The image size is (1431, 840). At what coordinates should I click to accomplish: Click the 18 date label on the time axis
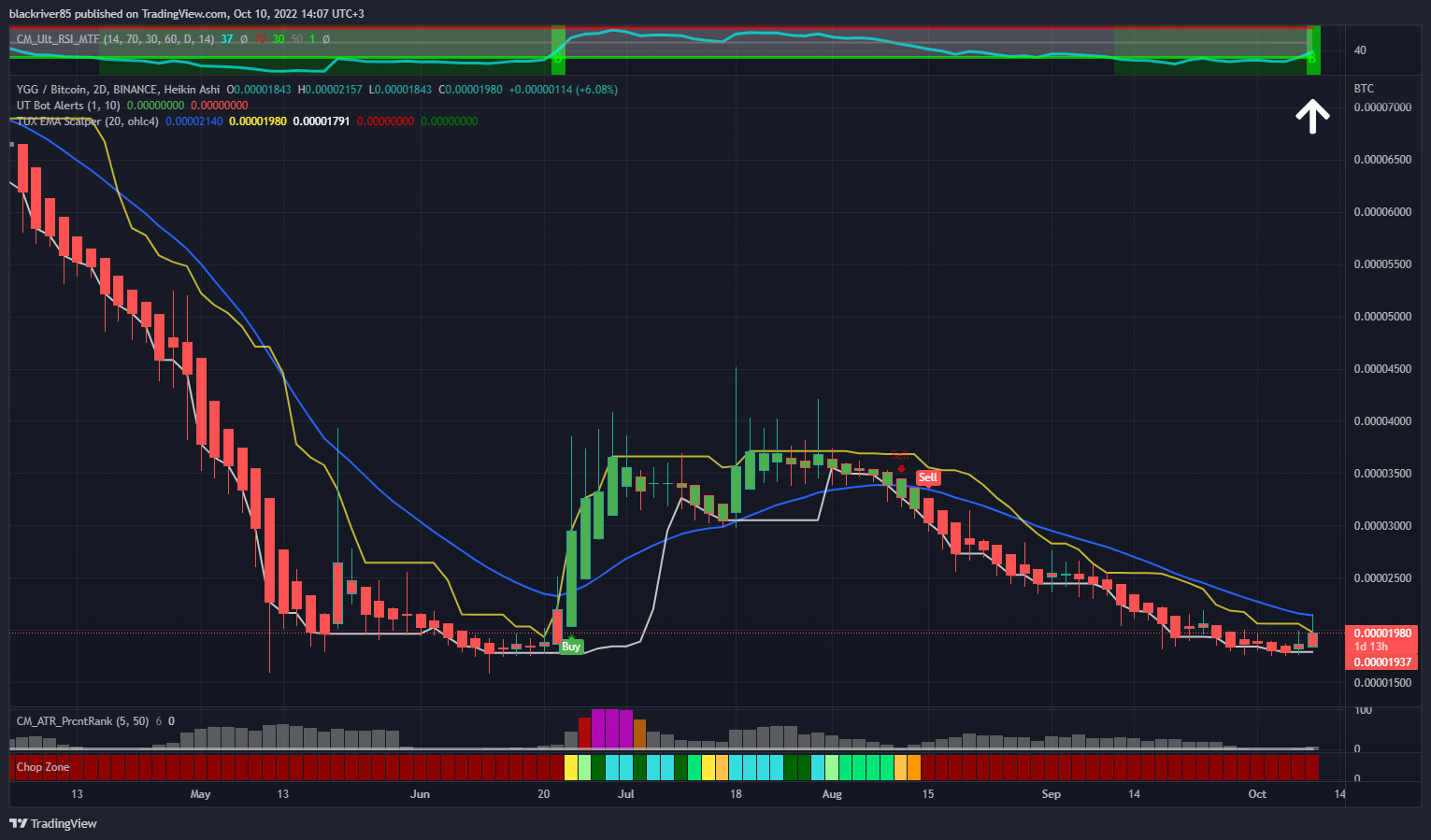pyautogui.click(x=737, y=794)
